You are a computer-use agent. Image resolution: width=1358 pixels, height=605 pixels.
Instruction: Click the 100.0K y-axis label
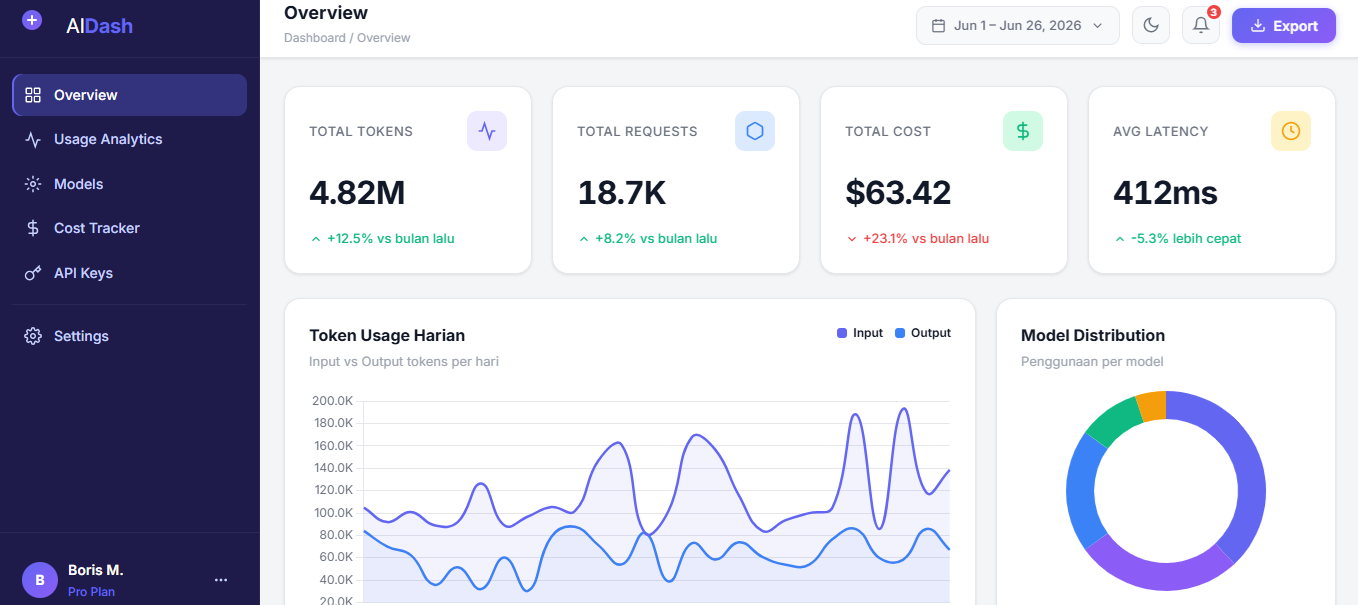click(332, 513)
